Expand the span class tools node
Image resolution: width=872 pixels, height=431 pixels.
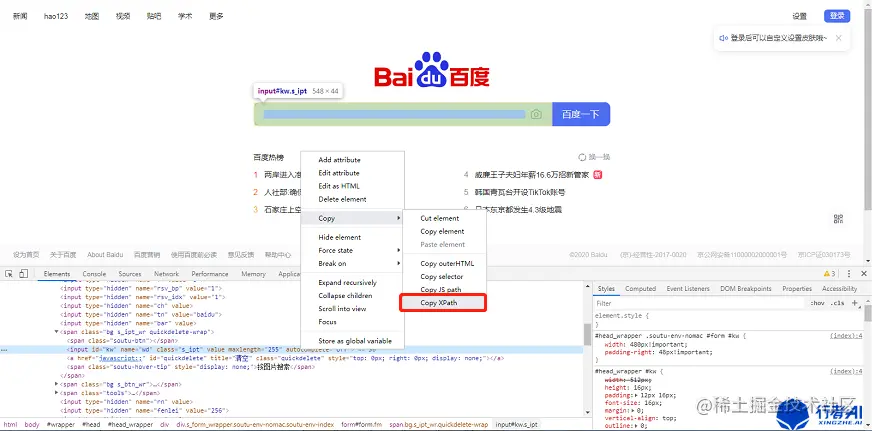click(56, 393)
